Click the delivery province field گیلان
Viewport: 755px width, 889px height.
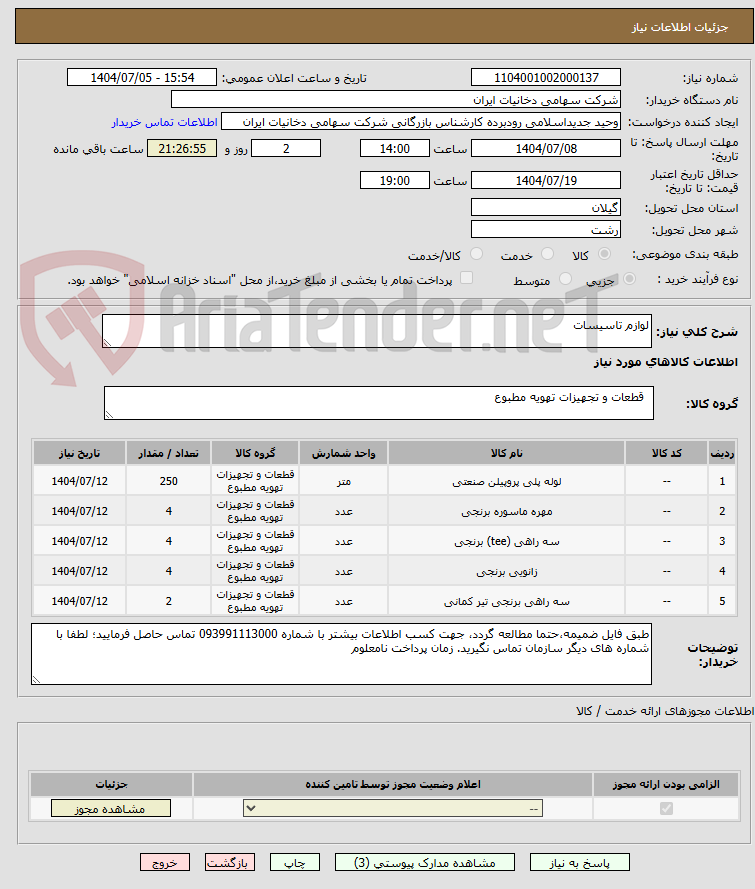click(546, 208)
